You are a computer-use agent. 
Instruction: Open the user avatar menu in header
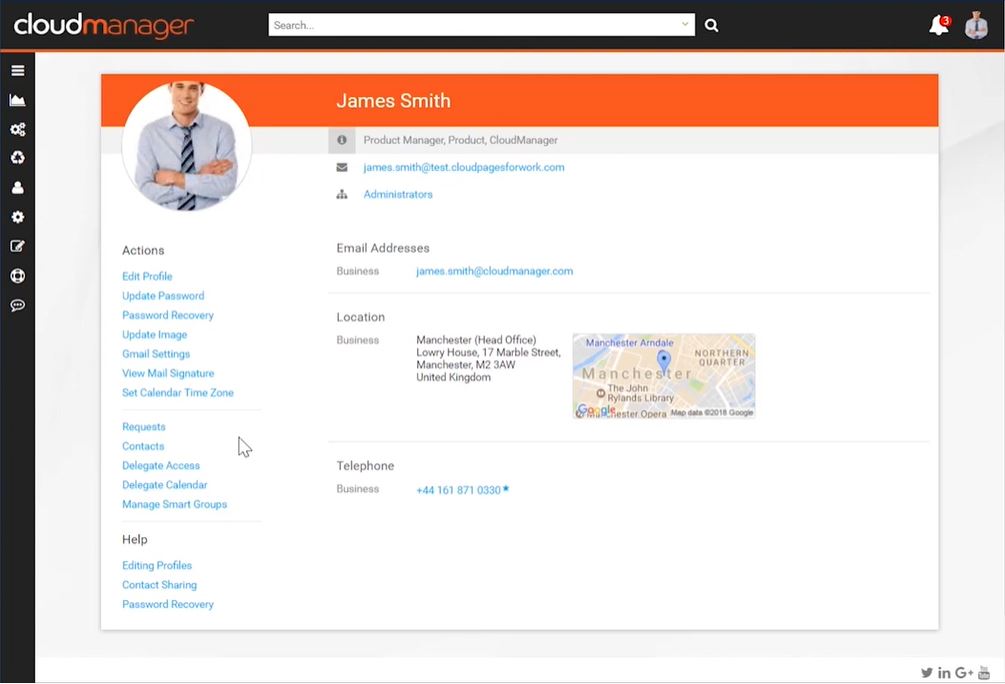click(976, 26)
